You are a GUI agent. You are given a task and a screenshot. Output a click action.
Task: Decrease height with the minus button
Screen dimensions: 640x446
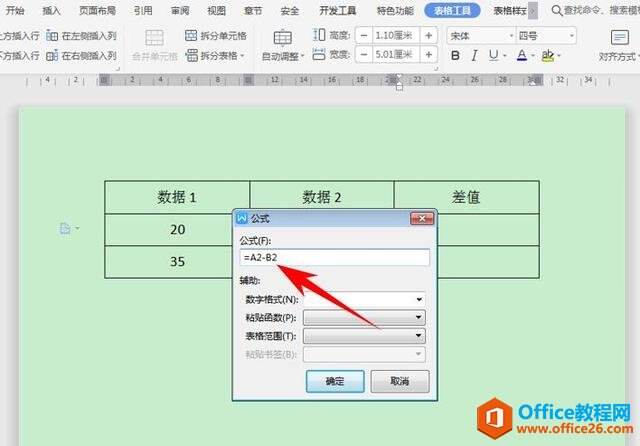coord(364,36)
